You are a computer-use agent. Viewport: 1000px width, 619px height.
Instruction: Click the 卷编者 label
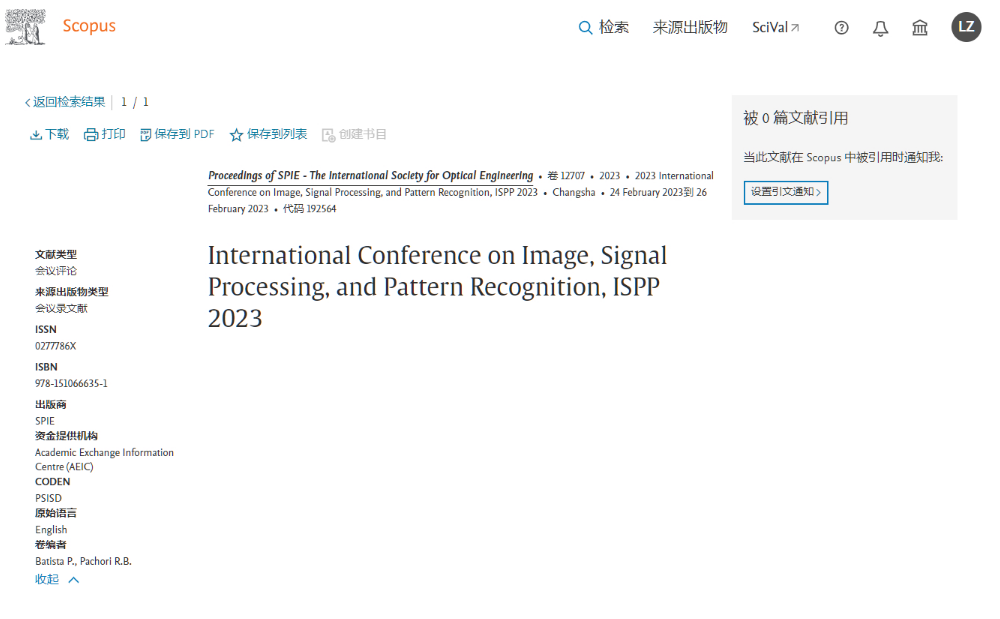tap(50, 545)
